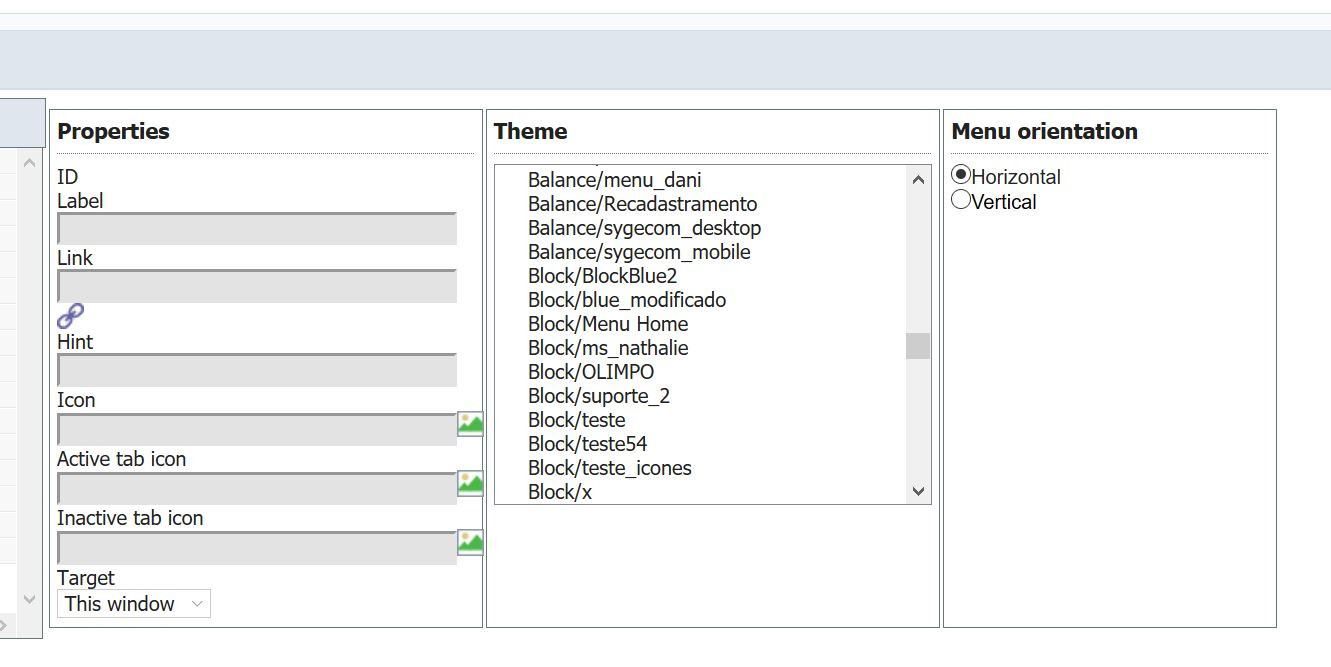Image resolution: width=1331 pixels, height=667 pixels.
Task: Click the Label input field
Action: (x=257, y=228)
